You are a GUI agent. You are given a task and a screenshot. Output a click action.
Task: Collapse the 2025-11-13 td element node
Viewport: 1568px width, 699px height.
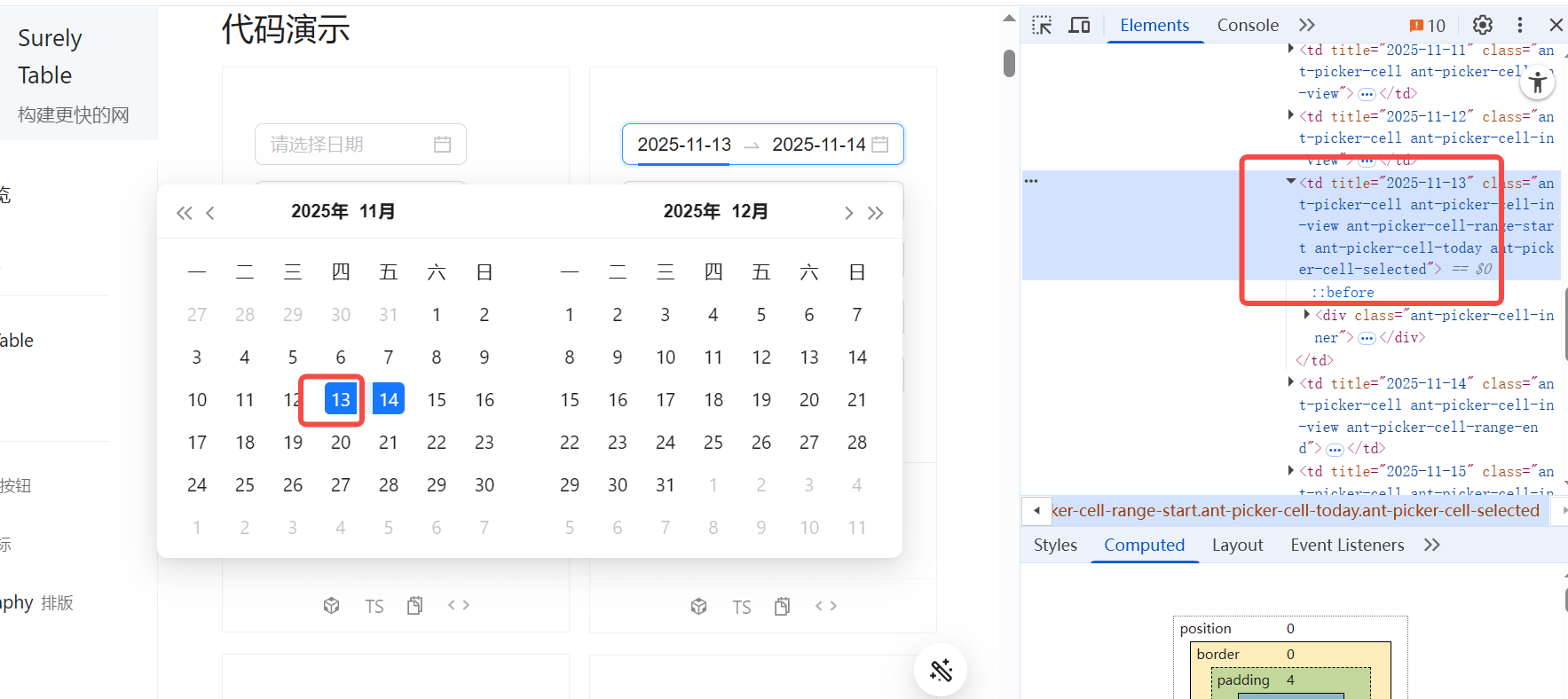(1291, 182)
